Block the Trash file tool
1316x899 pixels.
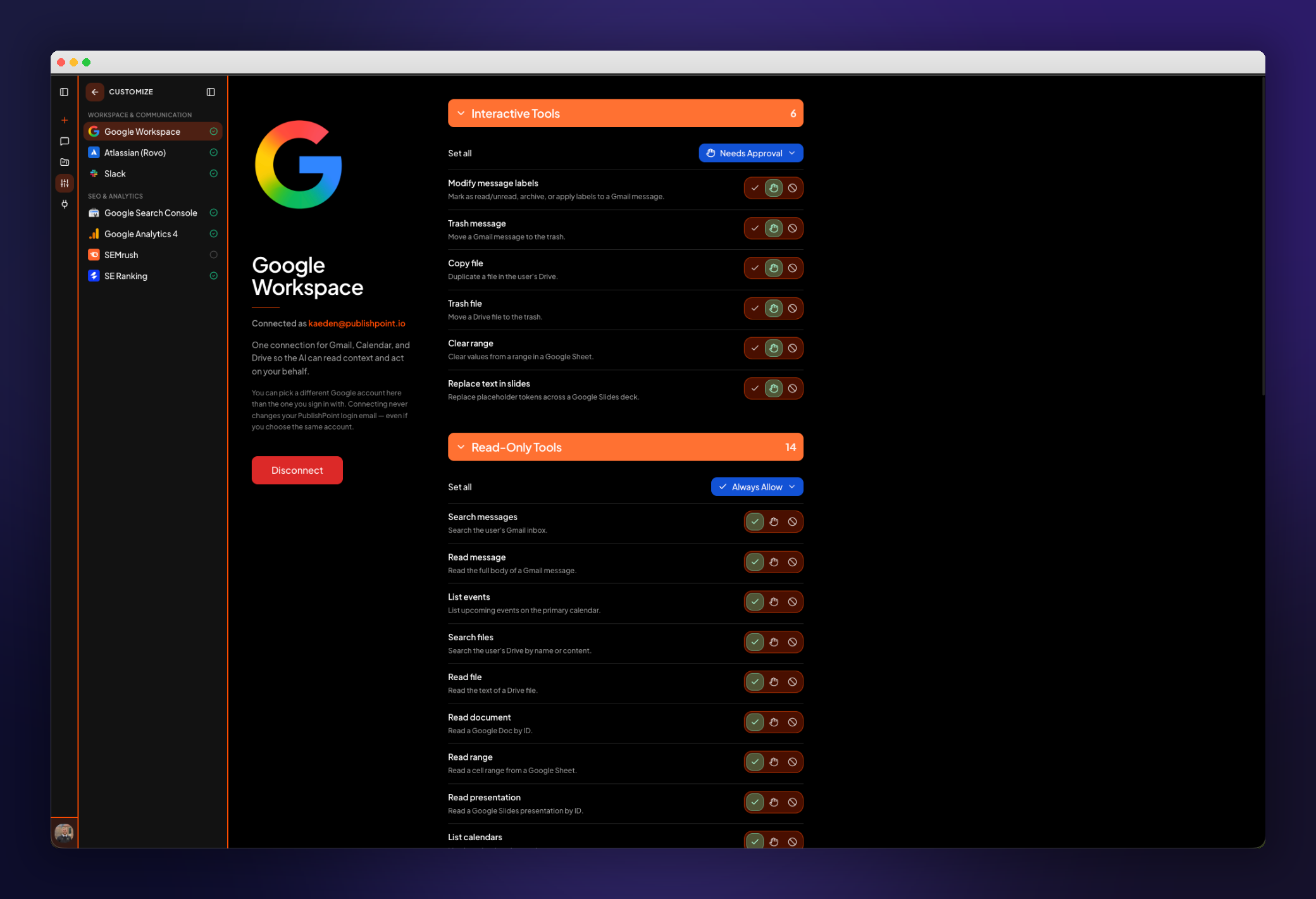coord(792,309)
